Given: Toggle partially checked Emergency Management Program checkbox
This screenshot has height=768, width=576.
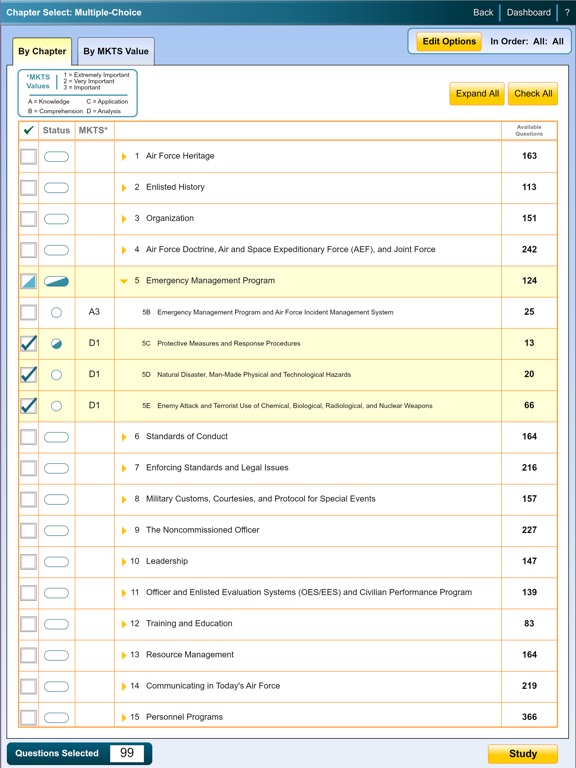Looking at the screenshot, I should tap(28, 281).
